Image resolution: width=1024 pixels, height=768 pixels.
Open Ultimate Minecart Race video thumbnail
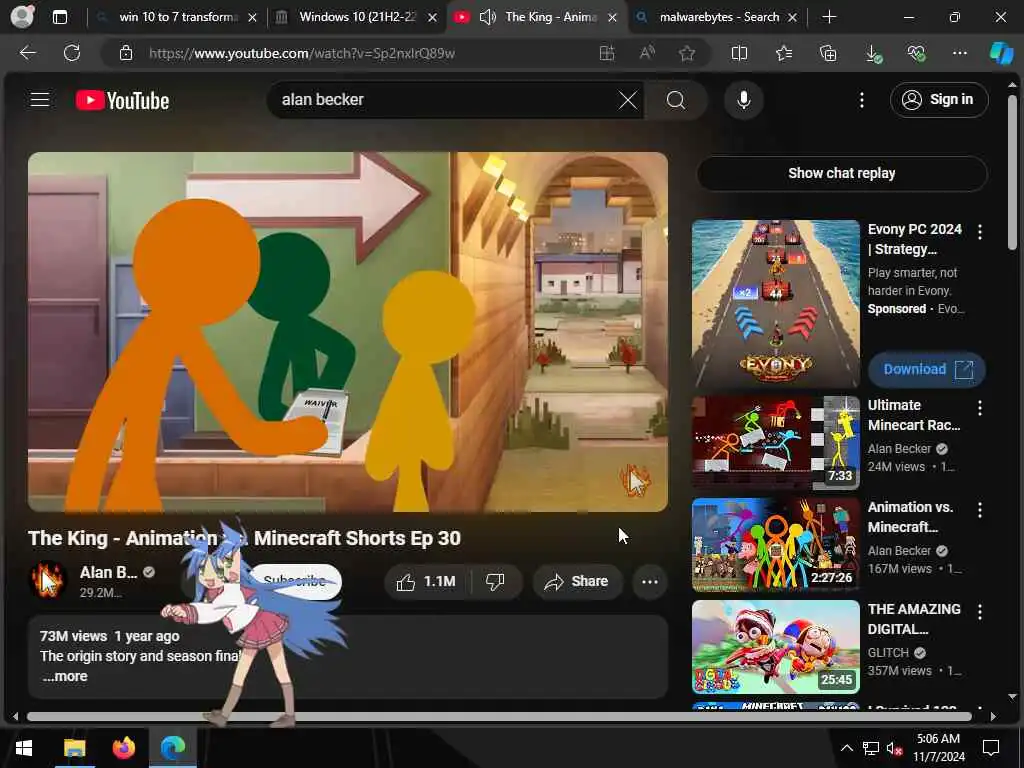point(776,442)
